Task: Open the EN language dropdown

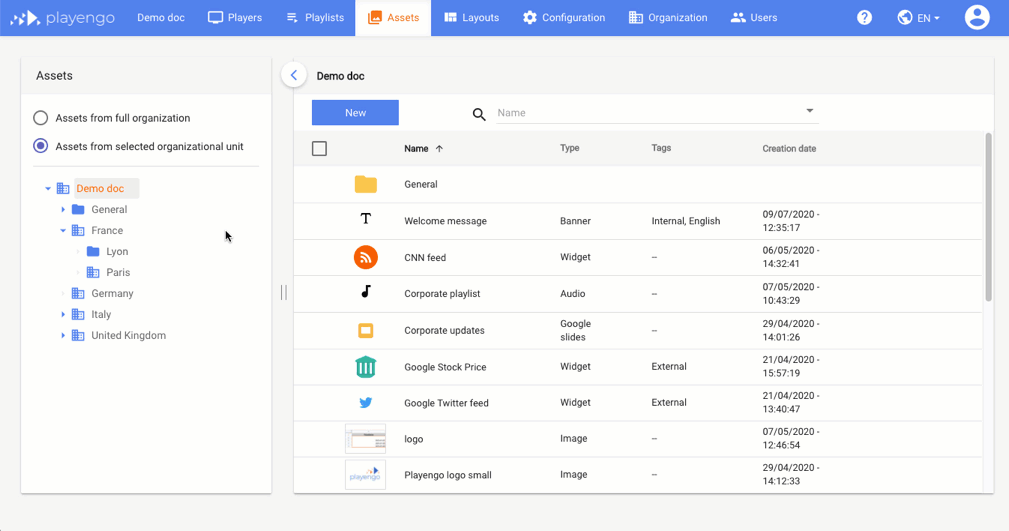Action: click(929, 18)
